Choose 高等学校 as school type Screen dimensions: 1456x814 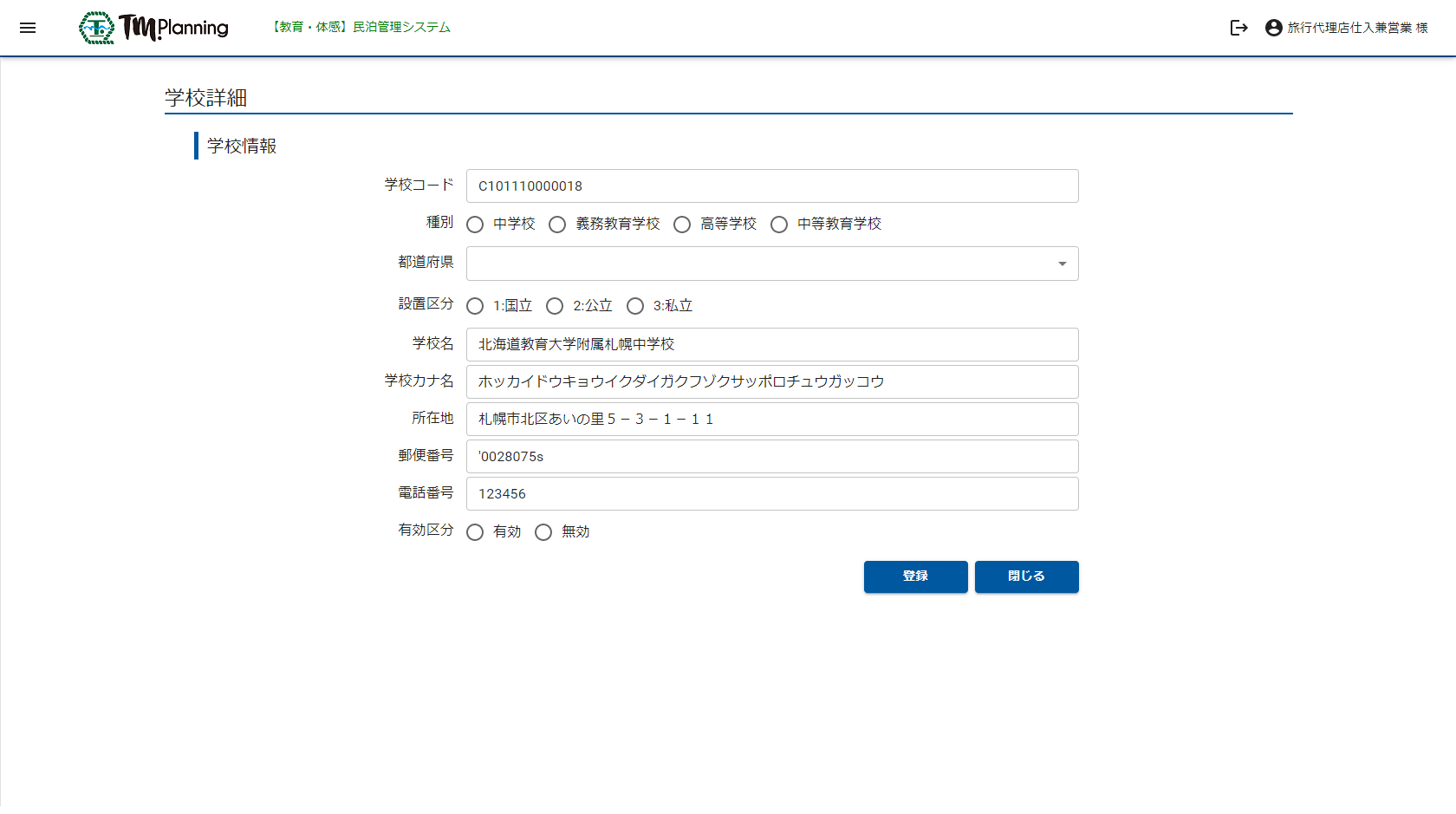(682, 225)
